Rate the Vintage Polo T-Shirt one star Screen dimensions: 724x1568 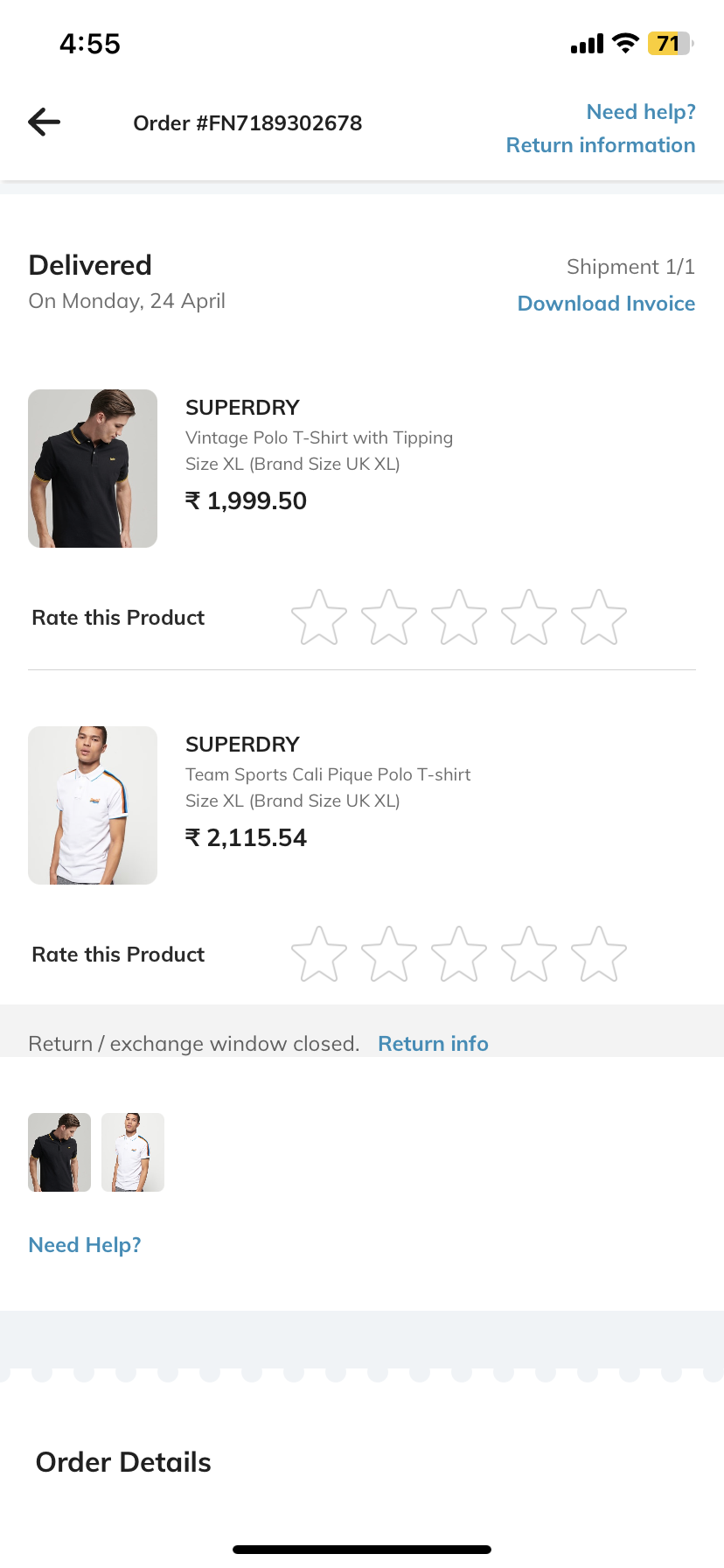point(319,618)
